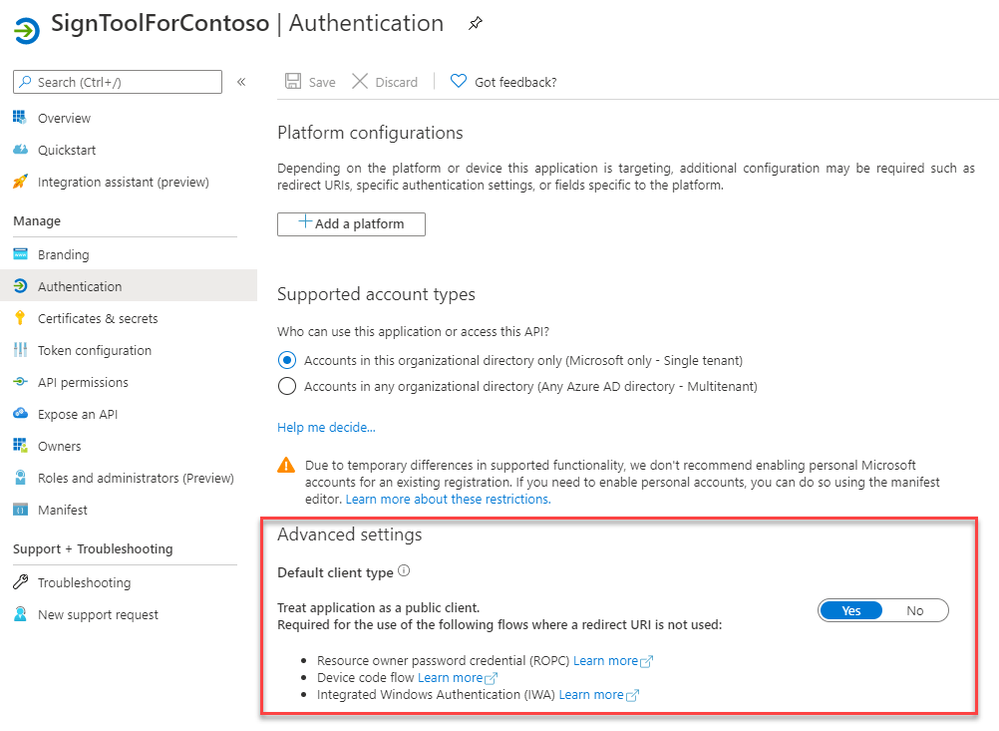
Task: Click the Token configuration bars icon
Action: point(20,350)
